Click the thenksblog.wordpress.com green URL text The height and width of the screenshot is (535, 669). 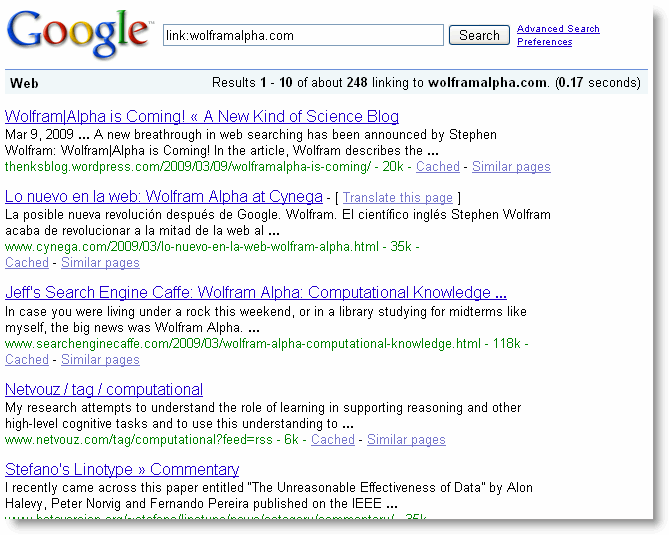[188, 166]
